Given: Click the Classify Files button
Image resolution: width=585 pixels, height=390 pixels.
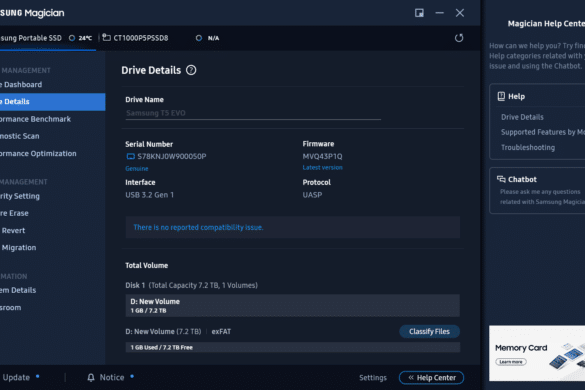Looking at the screenshot, I should [429, 331].
